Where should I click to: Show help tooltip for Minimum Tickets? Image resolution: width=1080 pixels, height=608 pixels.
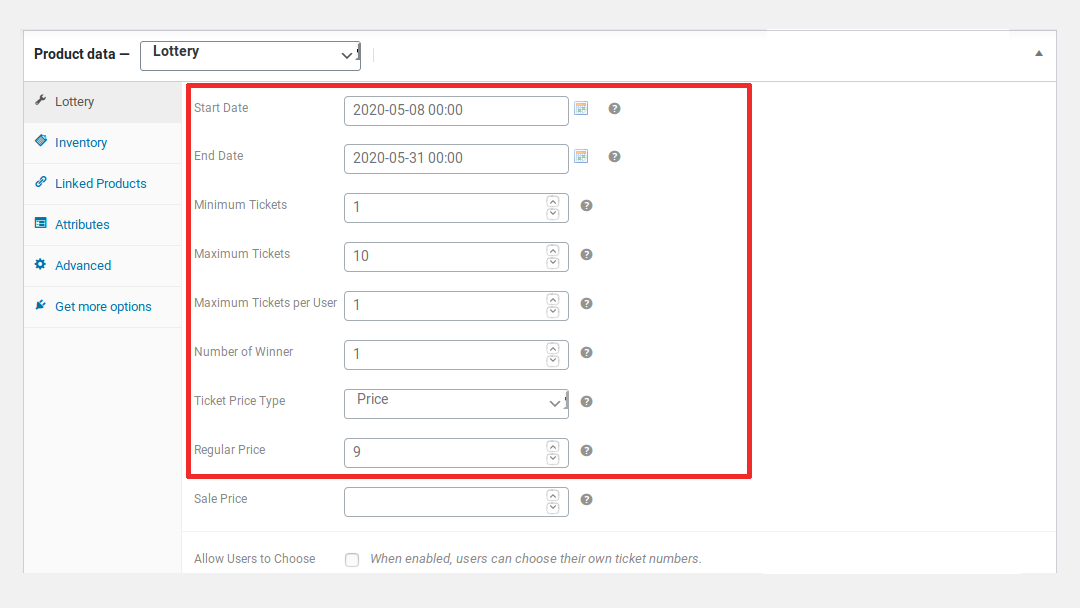[x=586, y=206]
